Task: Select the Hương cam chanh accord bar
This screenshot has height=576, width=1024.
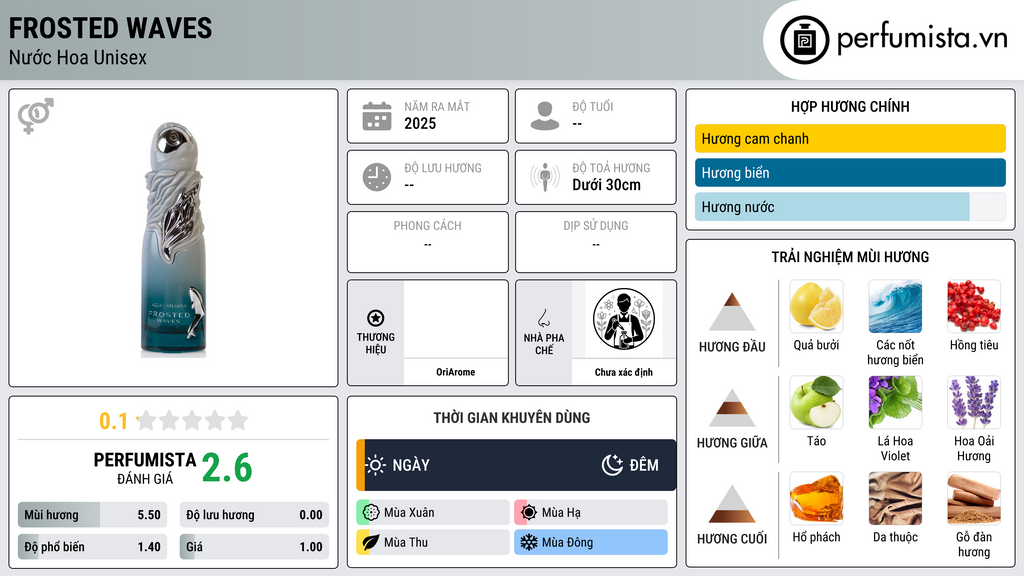Action: 850,138
